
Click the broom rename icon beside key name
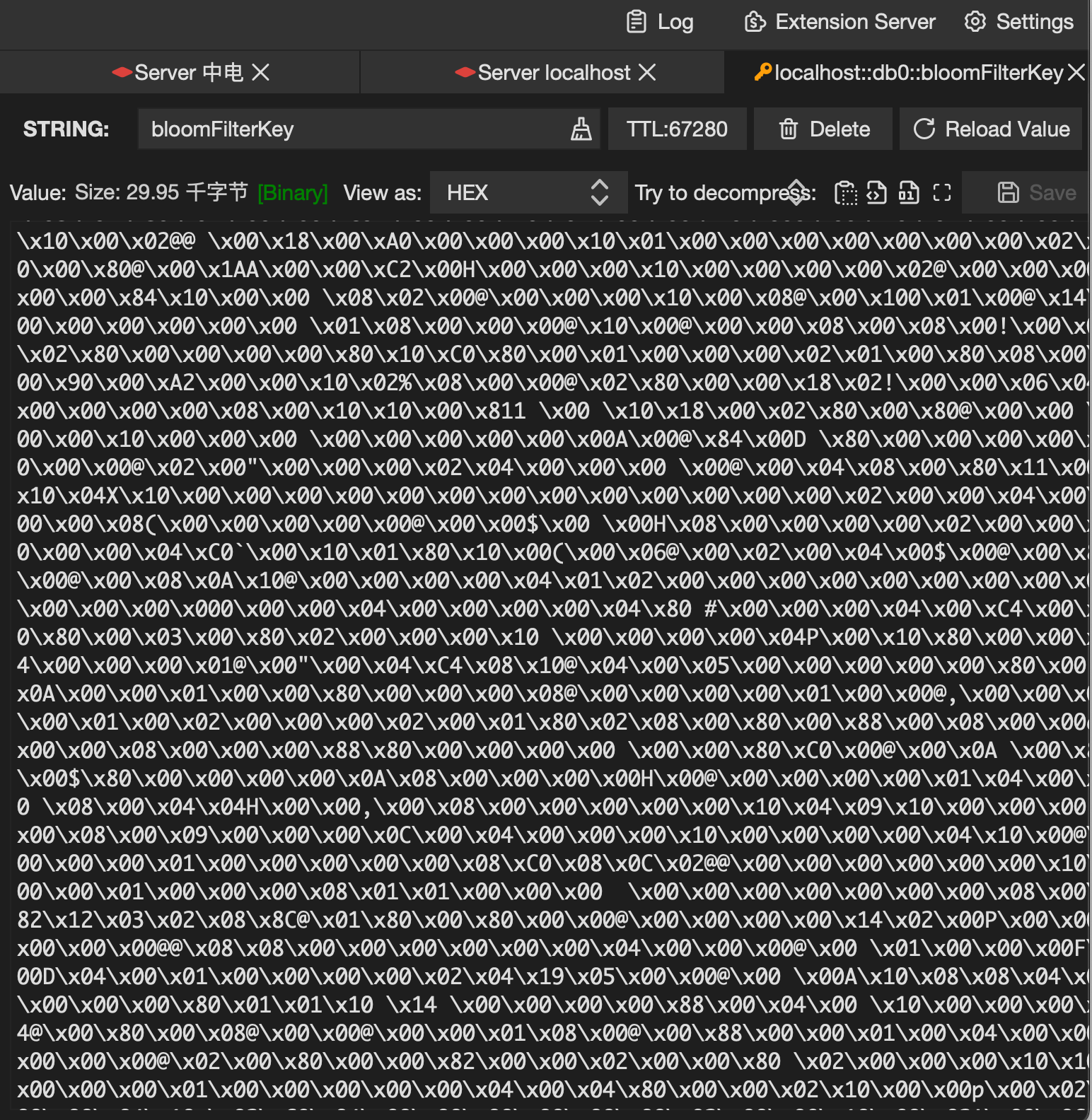coord(581,129)
